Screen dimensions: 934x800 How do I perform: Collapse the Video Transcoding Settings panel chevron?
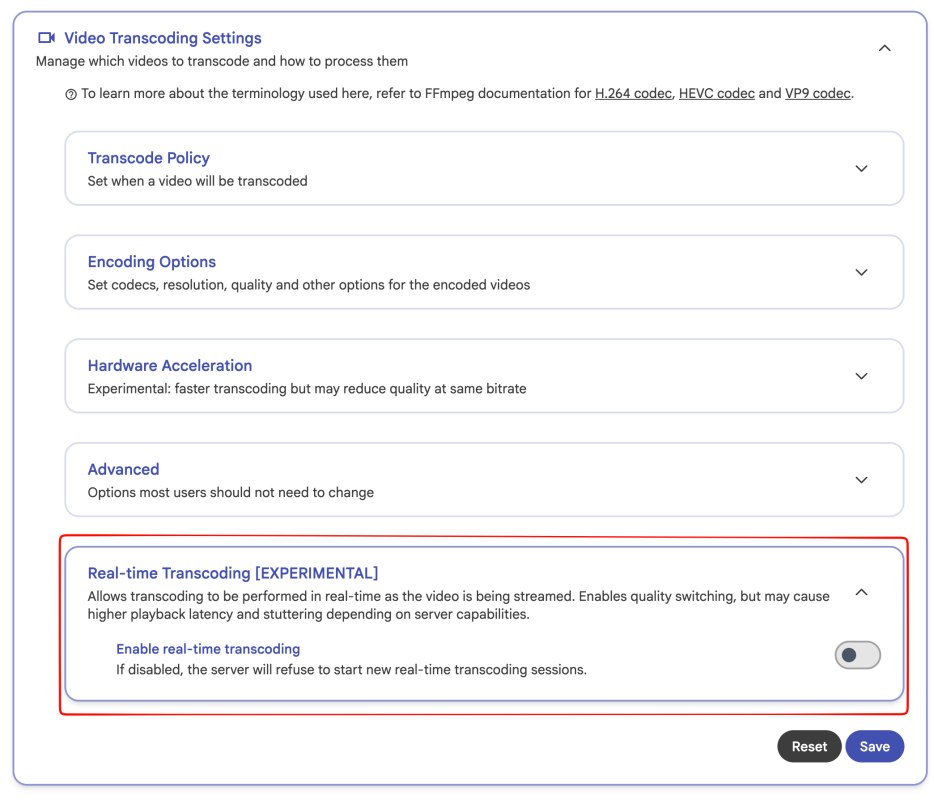[885, 48]
